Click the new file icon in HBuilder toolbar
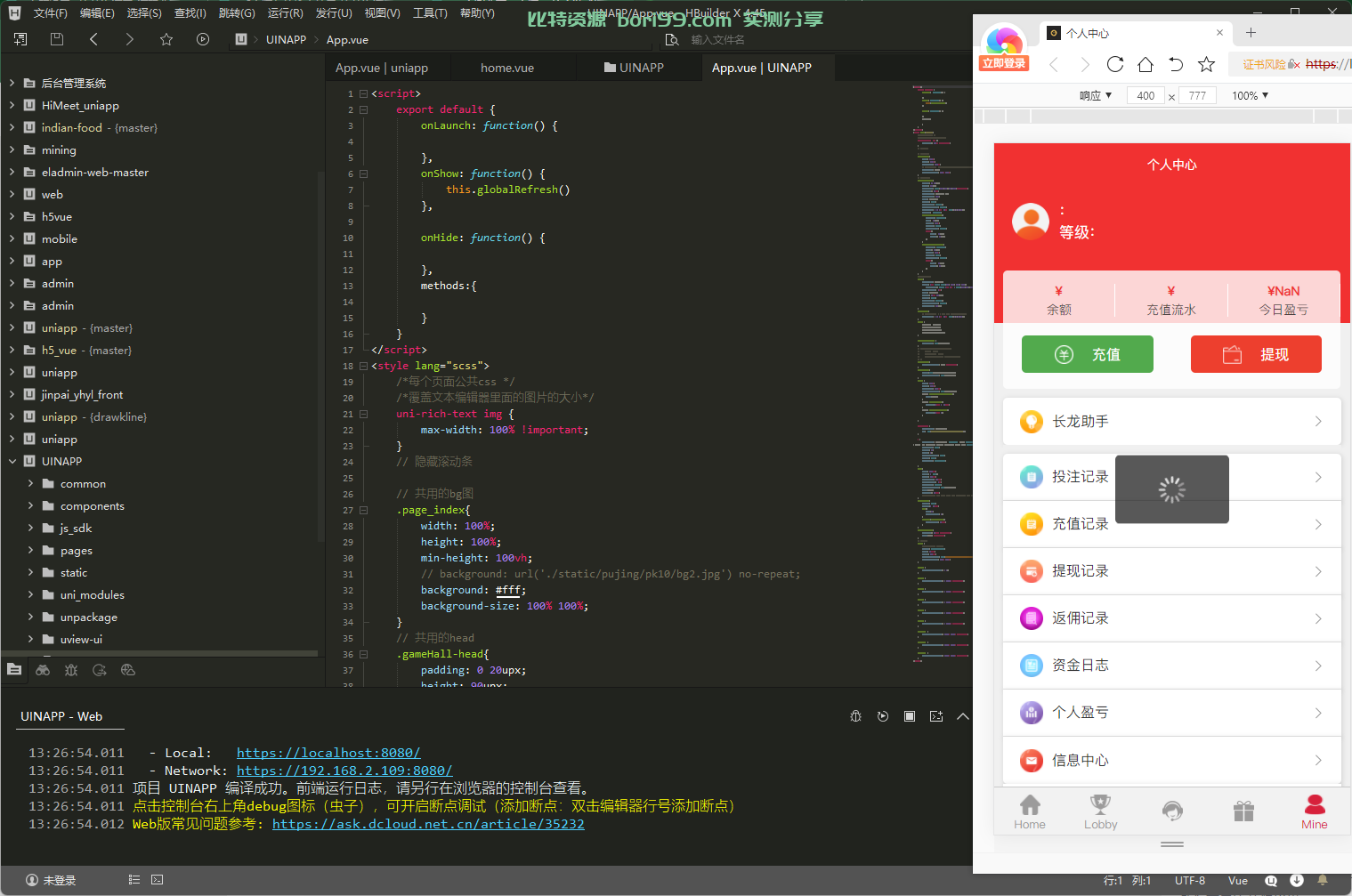1352x896 pixels. 20,39
